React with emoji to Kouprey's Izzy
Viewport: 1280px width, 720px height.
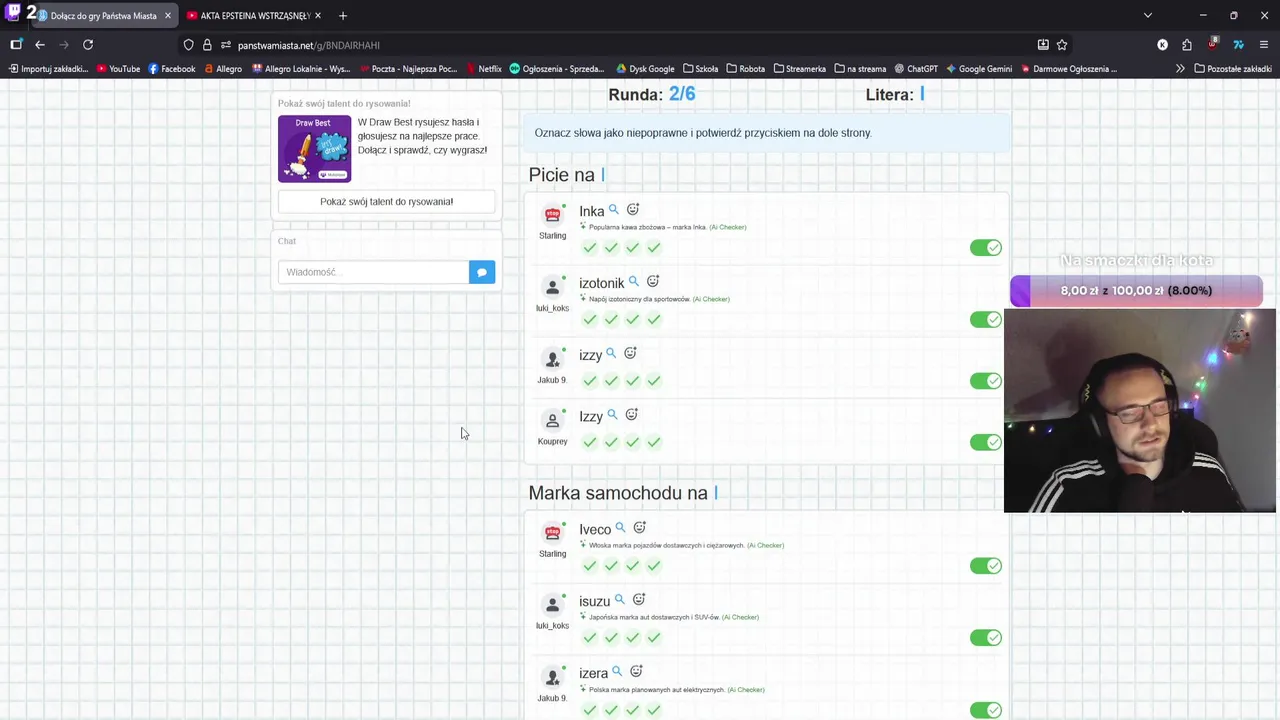coord(631,415)
